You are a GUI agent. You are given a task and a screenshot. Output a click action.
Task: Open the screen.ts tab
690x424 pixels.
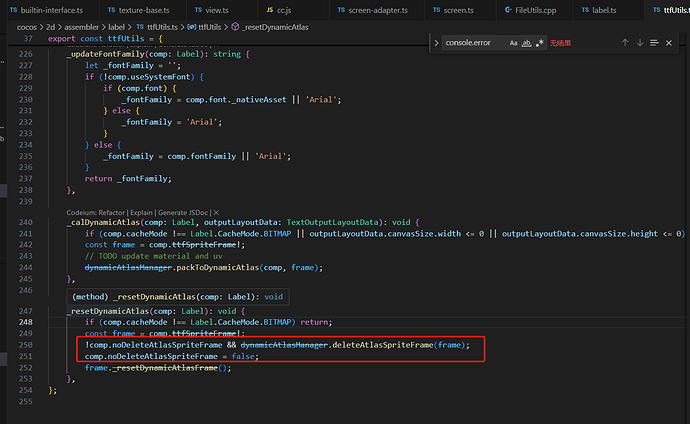(453, 10)
